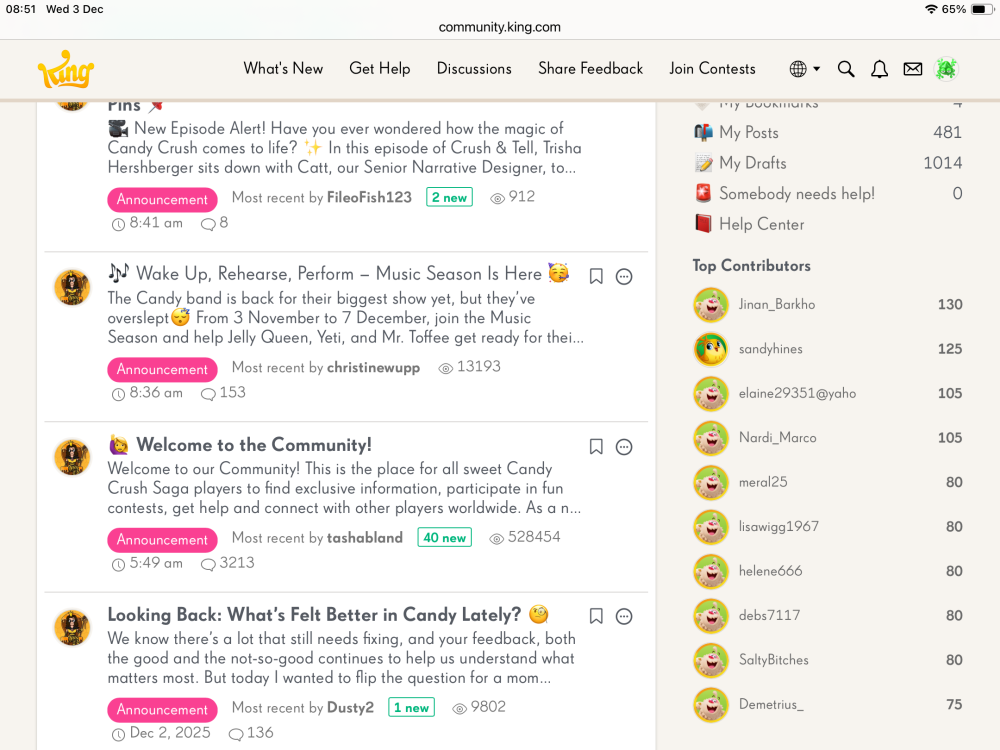Bookmark the Welcome to the Community post
1000x750 pixels.
tap(596, 446)
